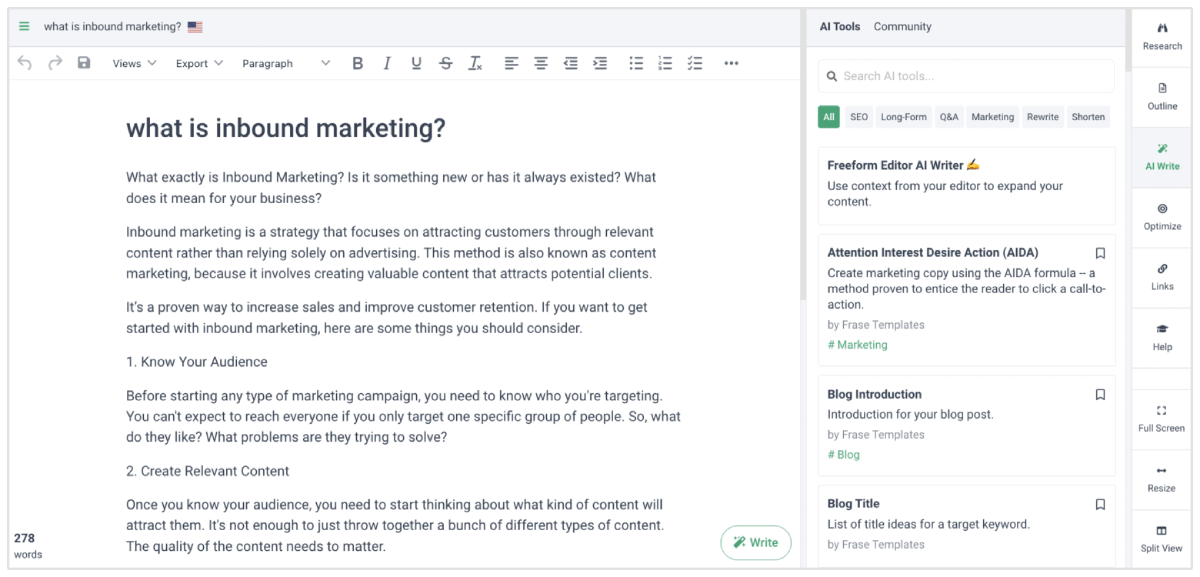Bookmark the Blog Title template

click(1100, 504)
